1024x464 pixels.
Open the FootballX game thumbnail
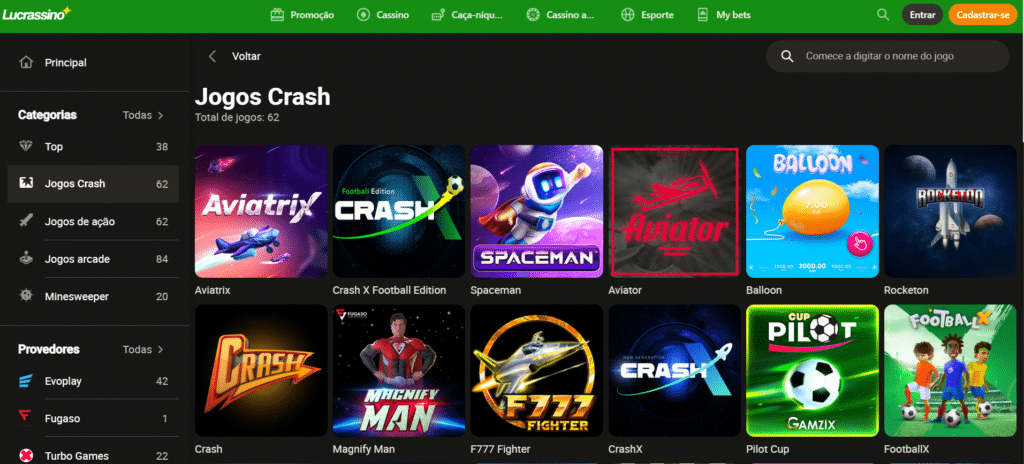pyautogui.click(x=950, y=371)
